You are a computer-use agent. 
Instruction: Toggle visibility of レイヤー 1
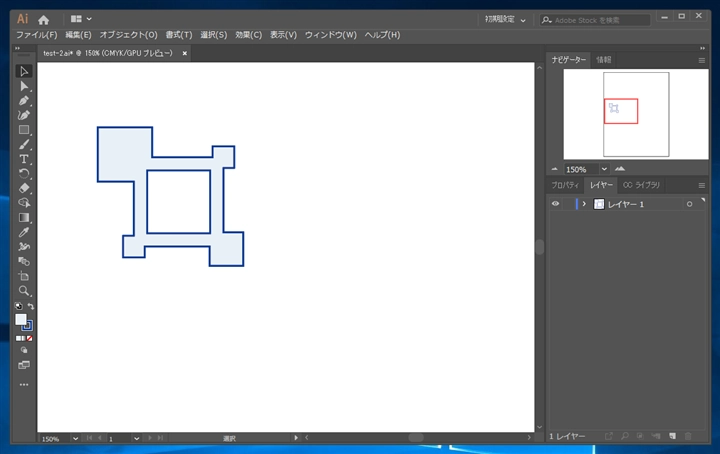pyautogui.click(x=555, y=204)
